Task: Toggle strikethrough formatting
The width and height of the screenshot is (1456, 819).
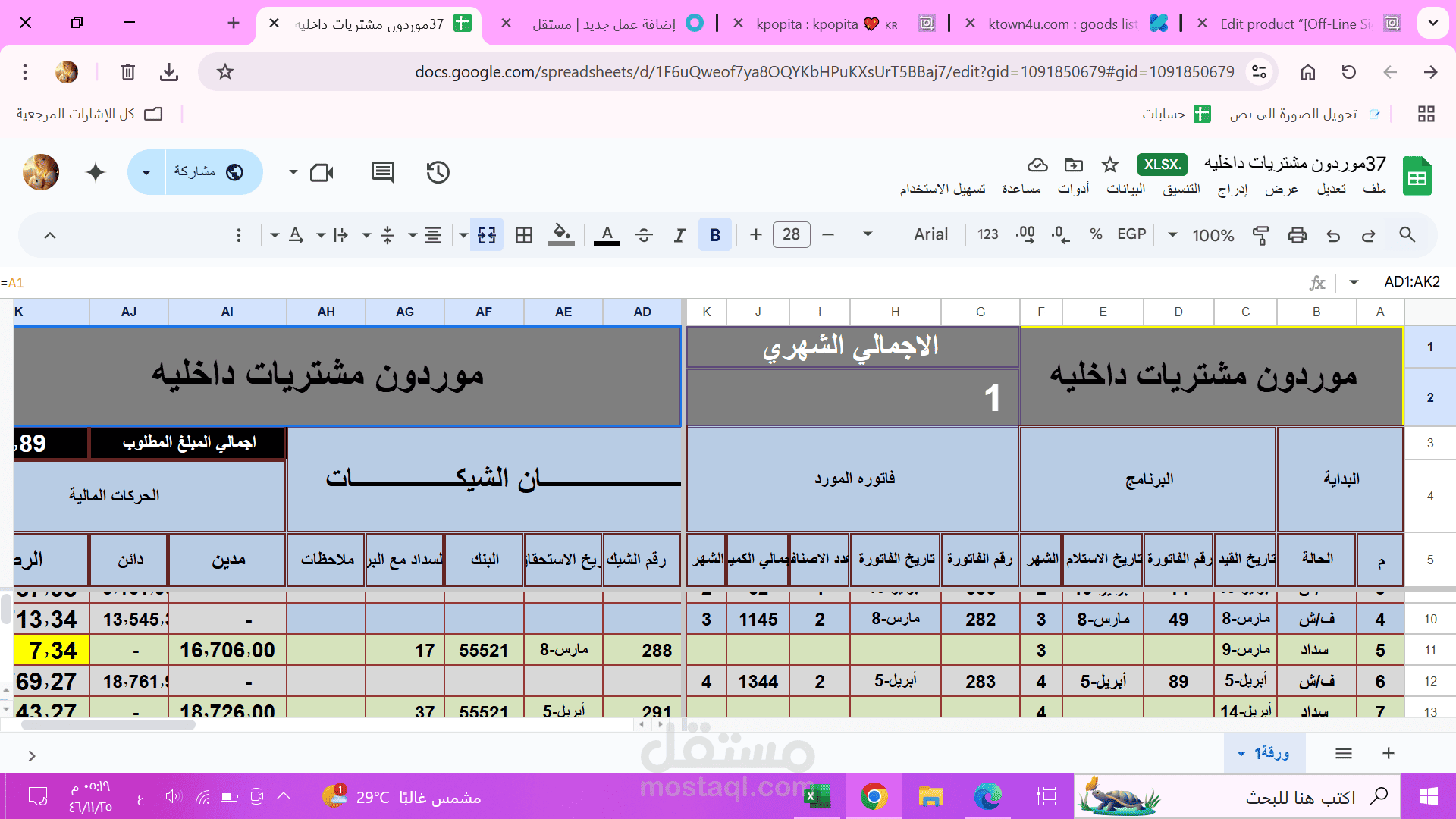Action: pos(644,235)
